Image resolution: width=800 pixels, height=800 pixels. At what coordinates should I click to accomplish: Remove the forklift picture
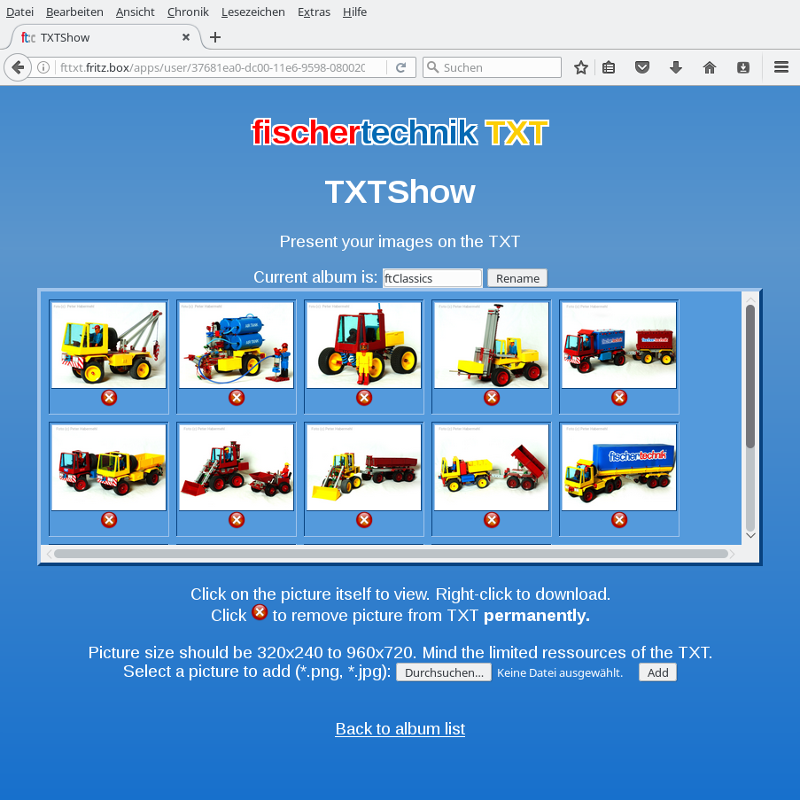point(491,397)
